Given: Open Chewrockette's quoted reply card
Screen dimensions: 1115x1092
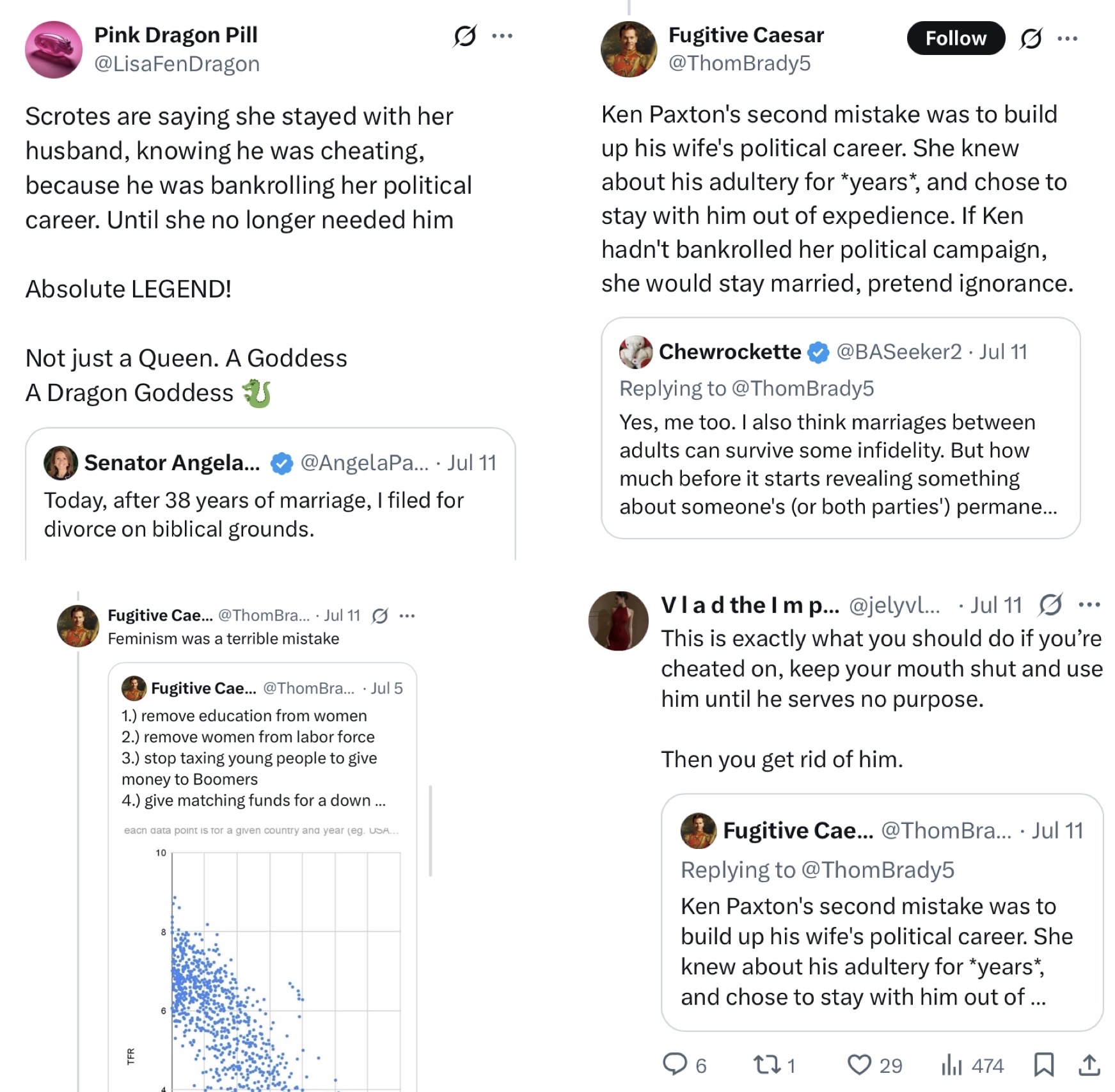Looking at the screenshot, I should [x=841, y=428].
